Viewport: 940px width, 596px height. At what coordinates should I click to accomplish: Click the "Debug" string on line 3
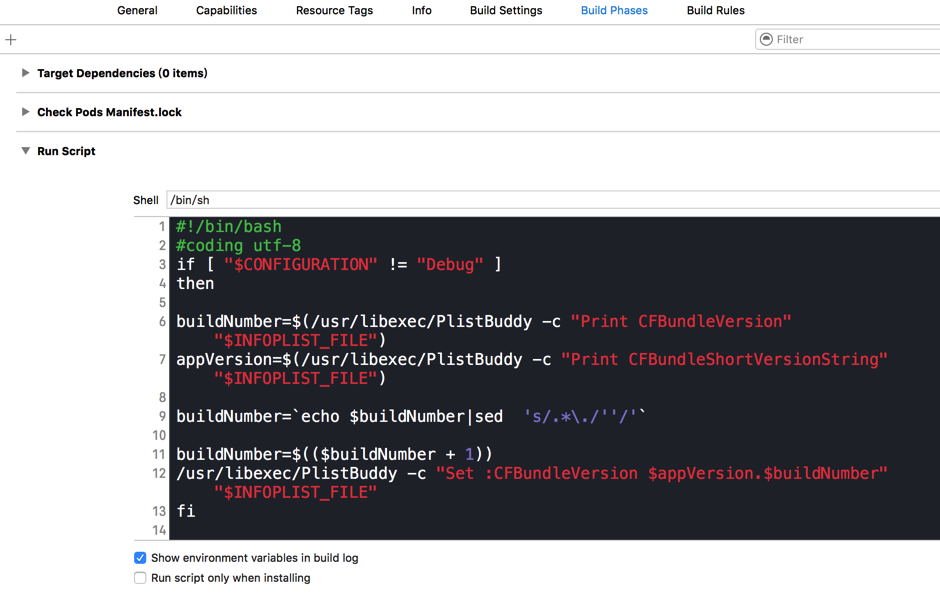(450, 264)
